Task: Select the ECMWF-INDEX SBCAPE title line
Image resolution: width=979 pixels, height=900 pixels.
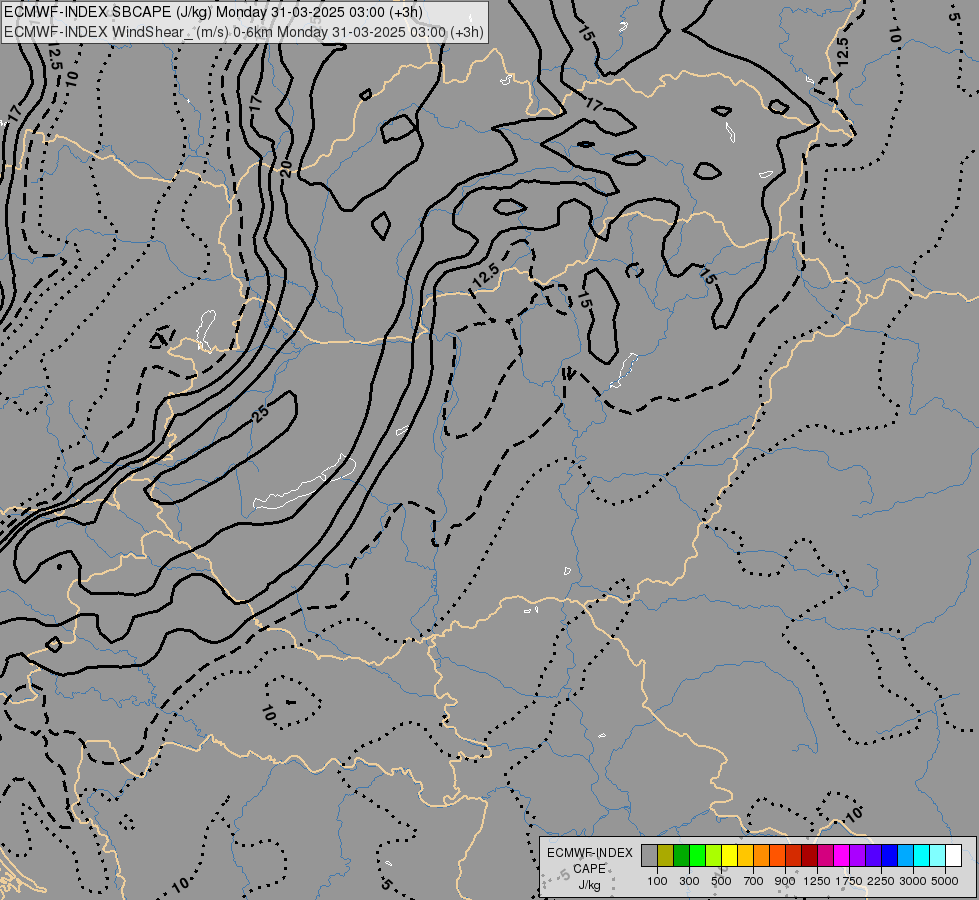Action: [x=213, y=12]
